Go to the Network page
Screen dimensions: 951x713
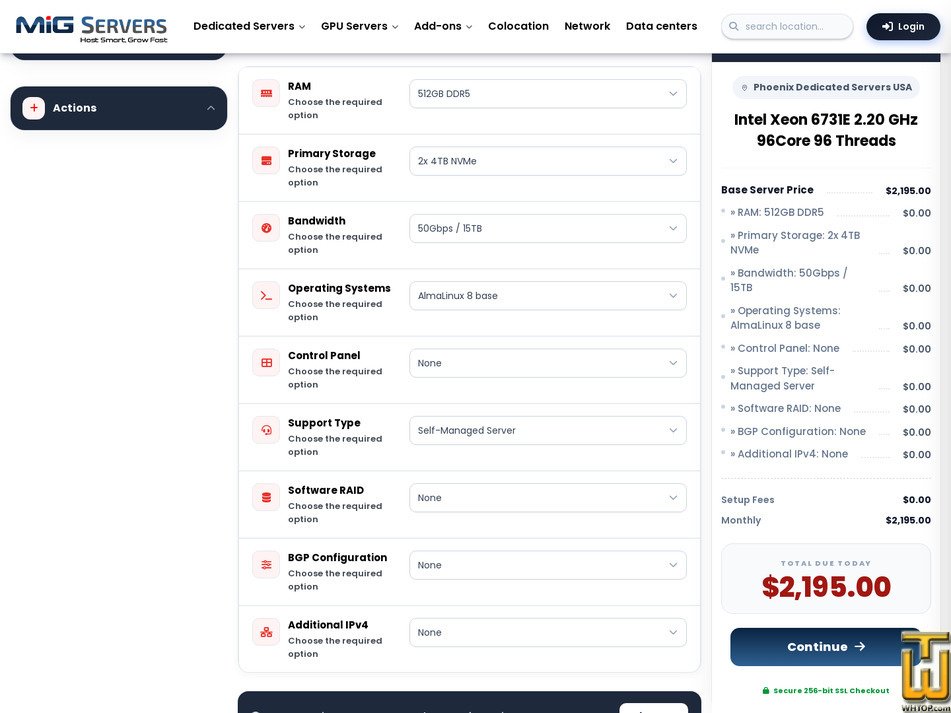click(x=587, y=26)
